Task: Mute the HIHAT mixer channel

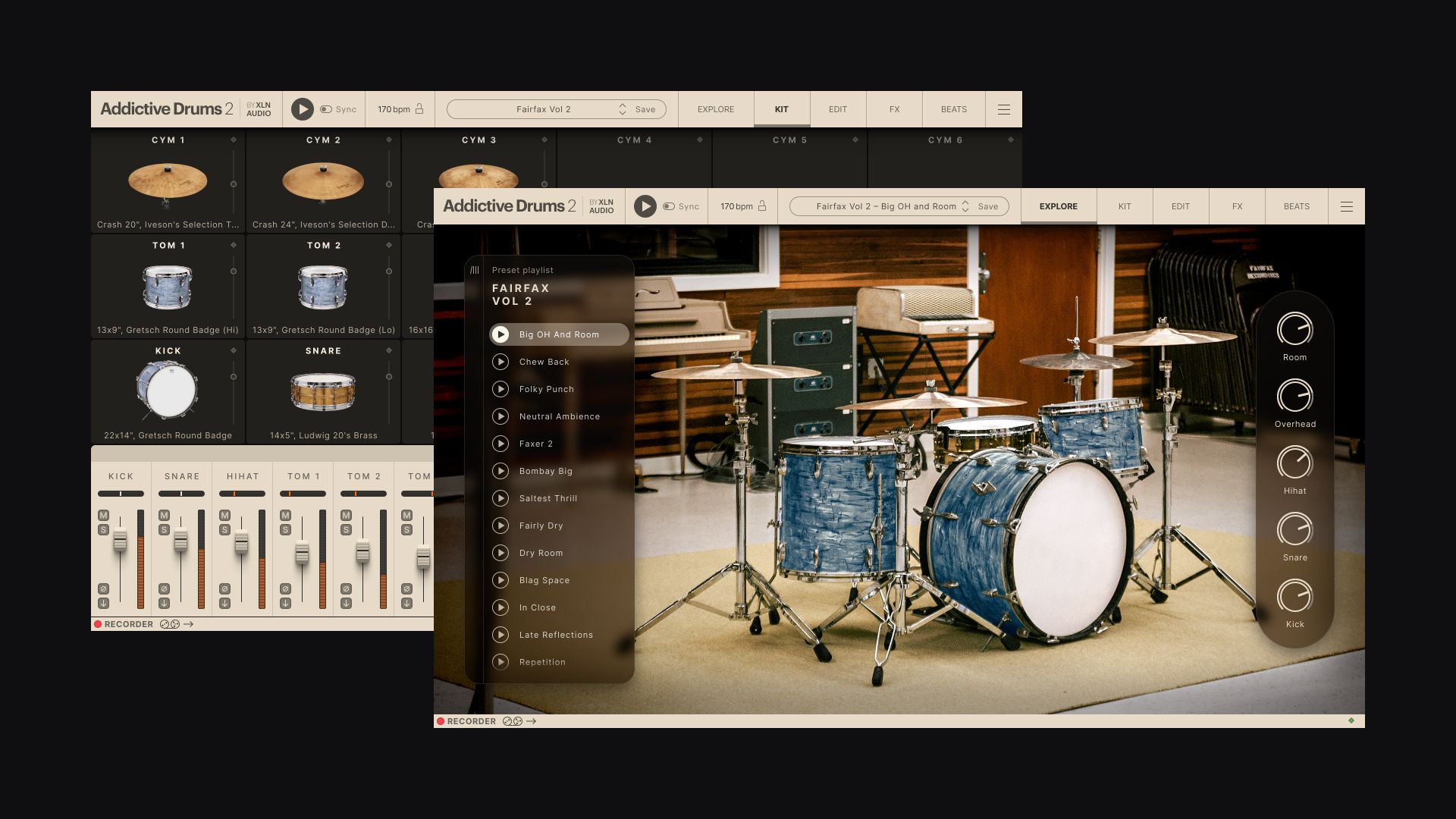Action: (224, 515)
